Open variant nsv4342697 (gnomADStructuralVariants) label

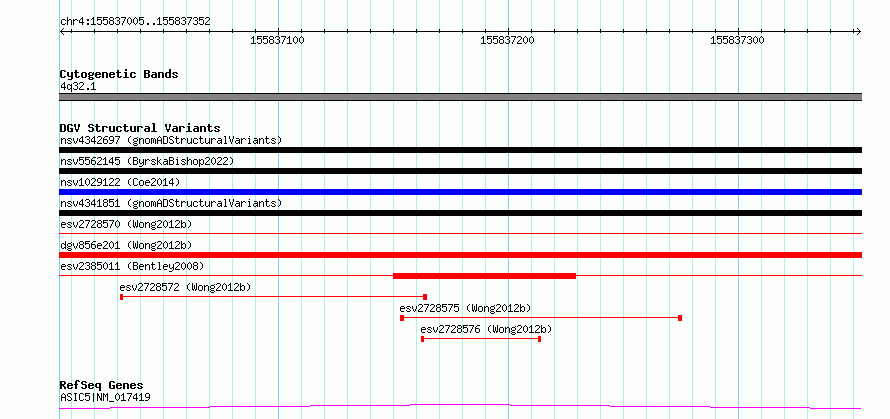(171, 140)
